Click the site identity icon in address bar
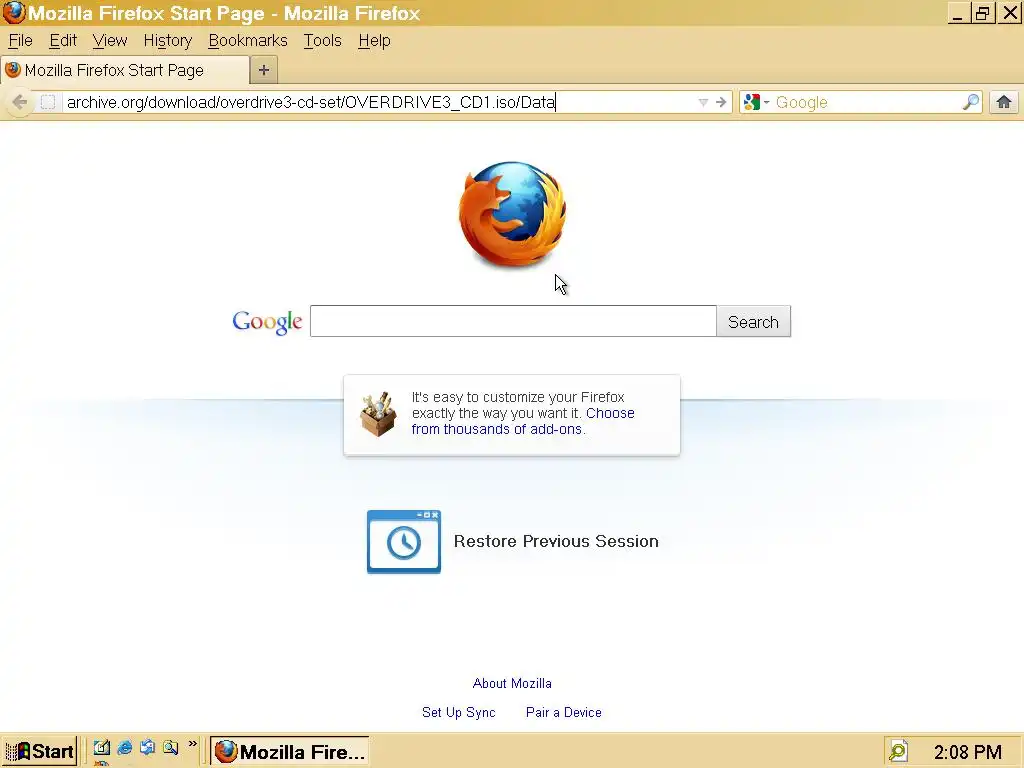 48,102
